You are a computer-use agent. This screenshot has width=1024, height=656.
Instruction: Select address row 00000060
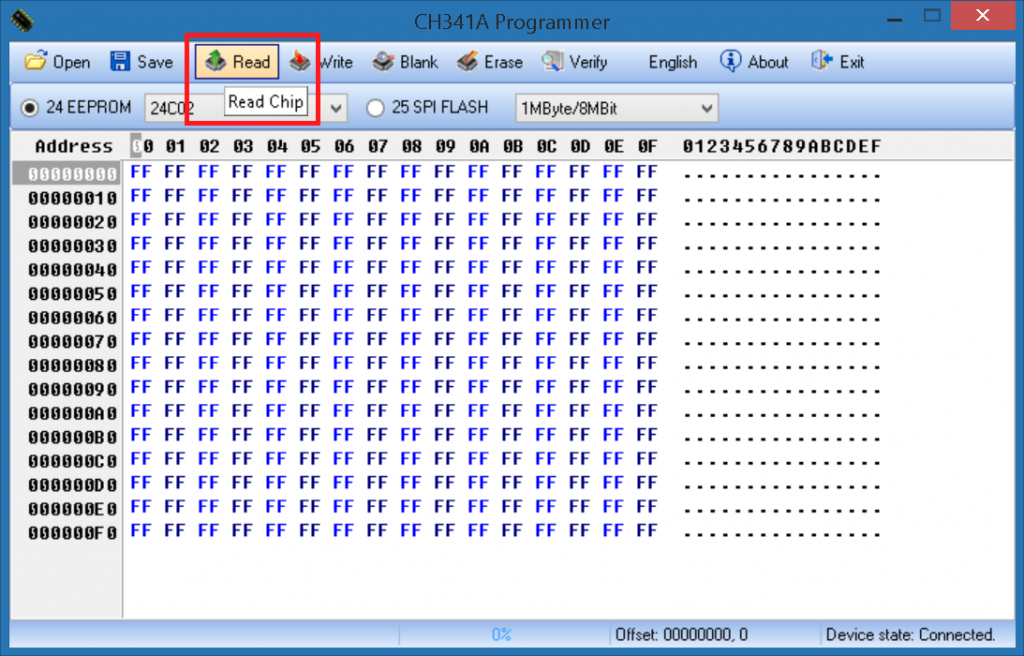tap(72, 318)
